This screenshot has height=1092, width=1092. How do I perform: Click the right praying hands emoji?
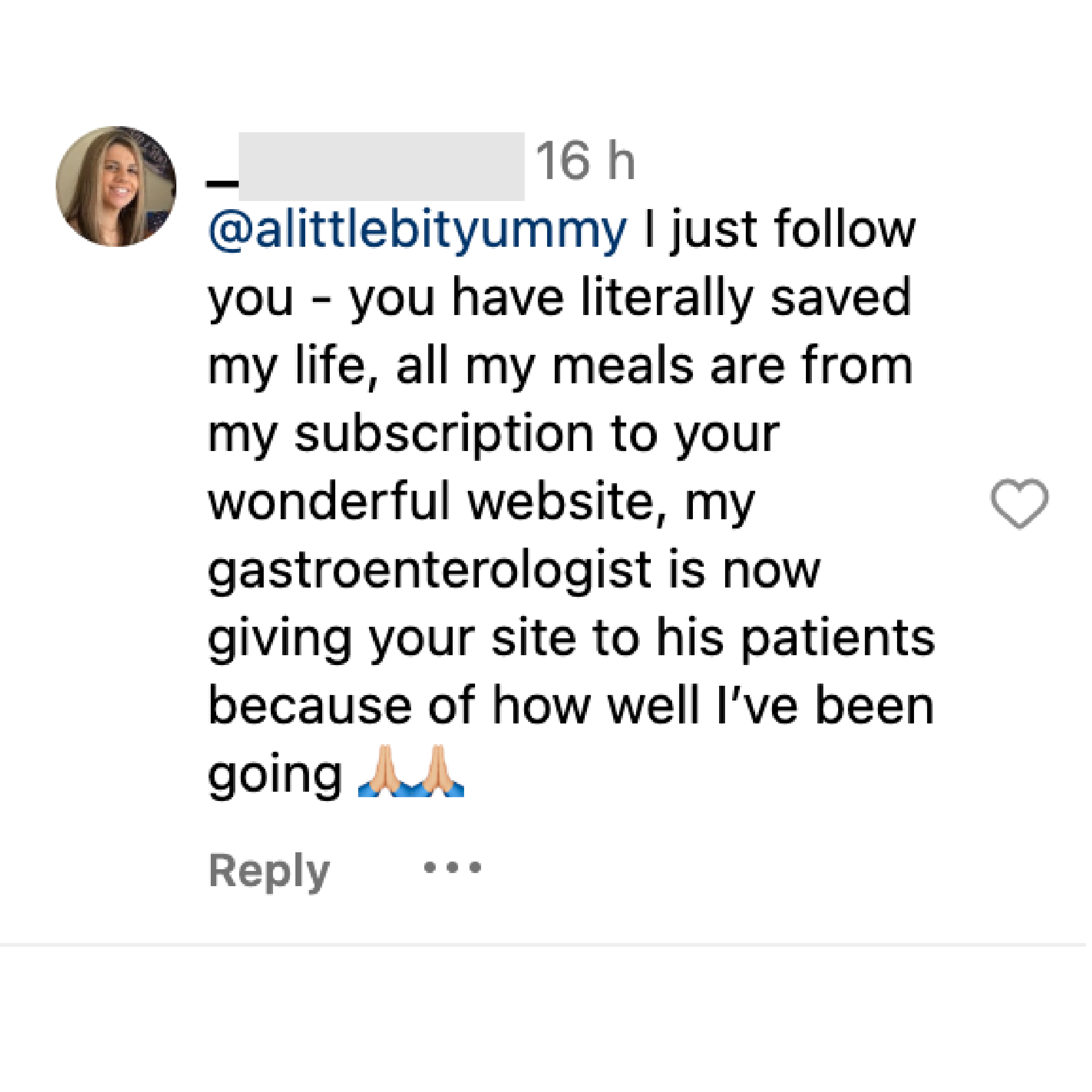[437, 772]
